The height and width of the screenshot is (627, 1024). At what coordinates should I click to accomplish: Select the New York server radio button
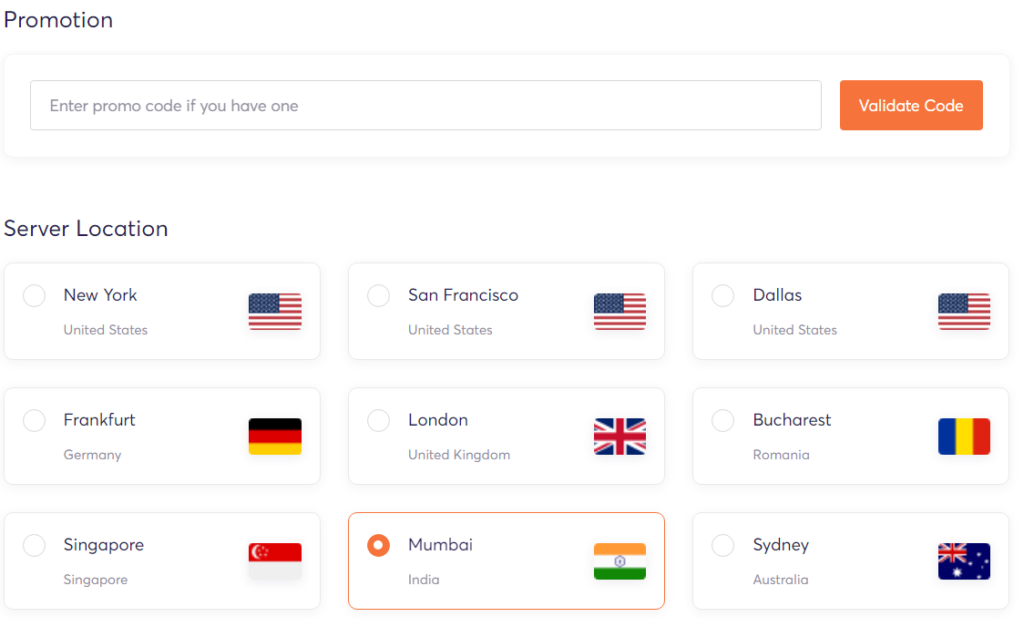click(x=33, y=295)
